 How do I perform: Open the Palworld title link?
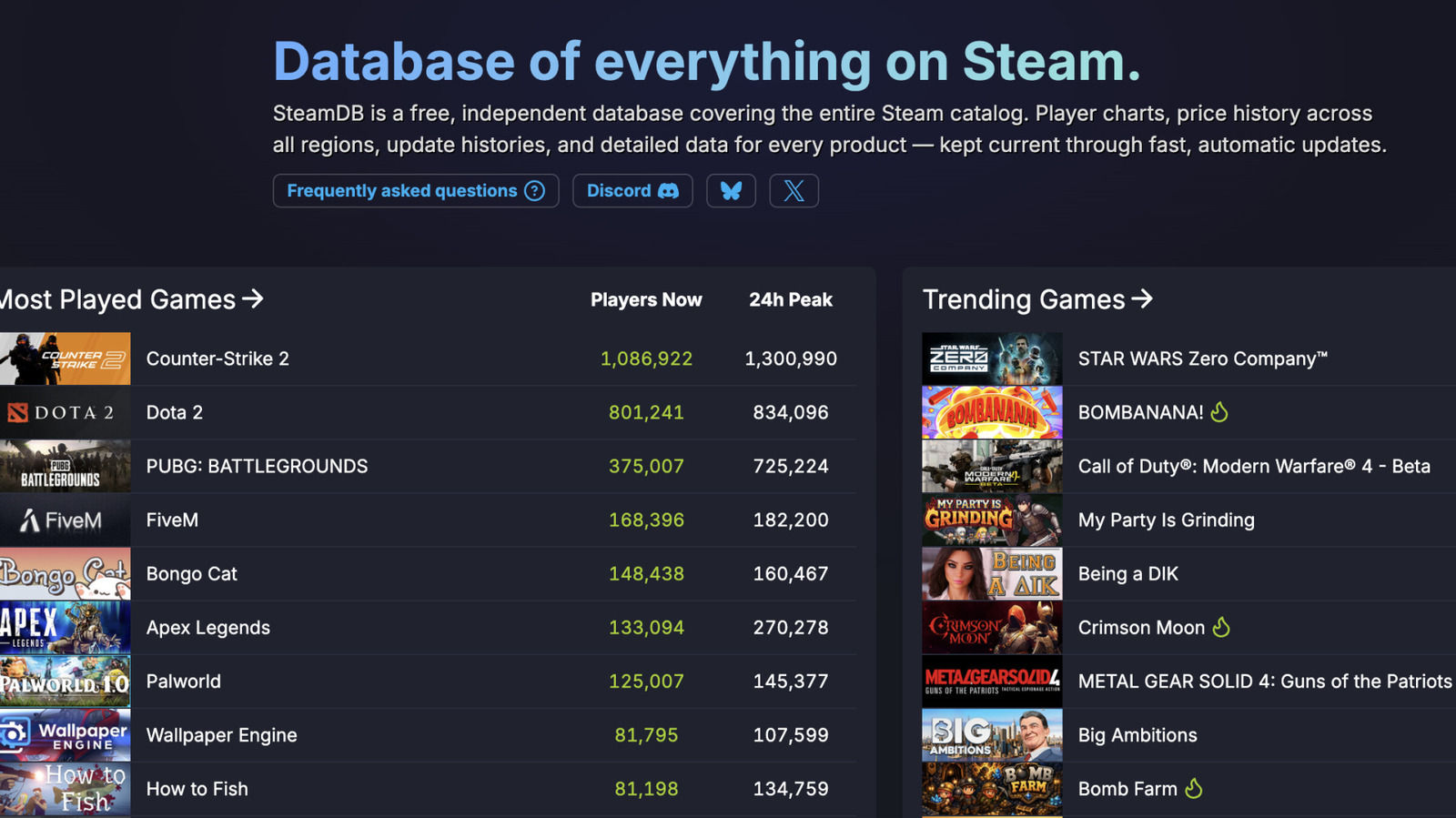pos(184,681)
